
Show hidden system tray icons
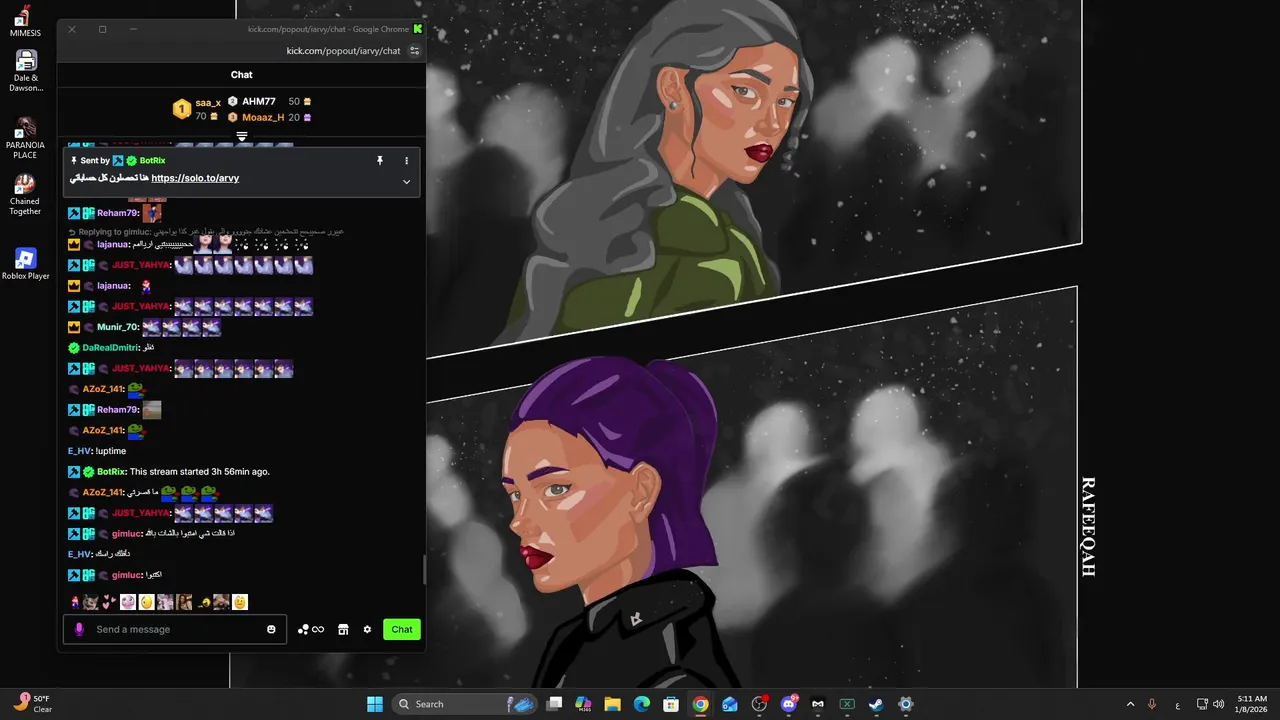(x=1131, y=704)
